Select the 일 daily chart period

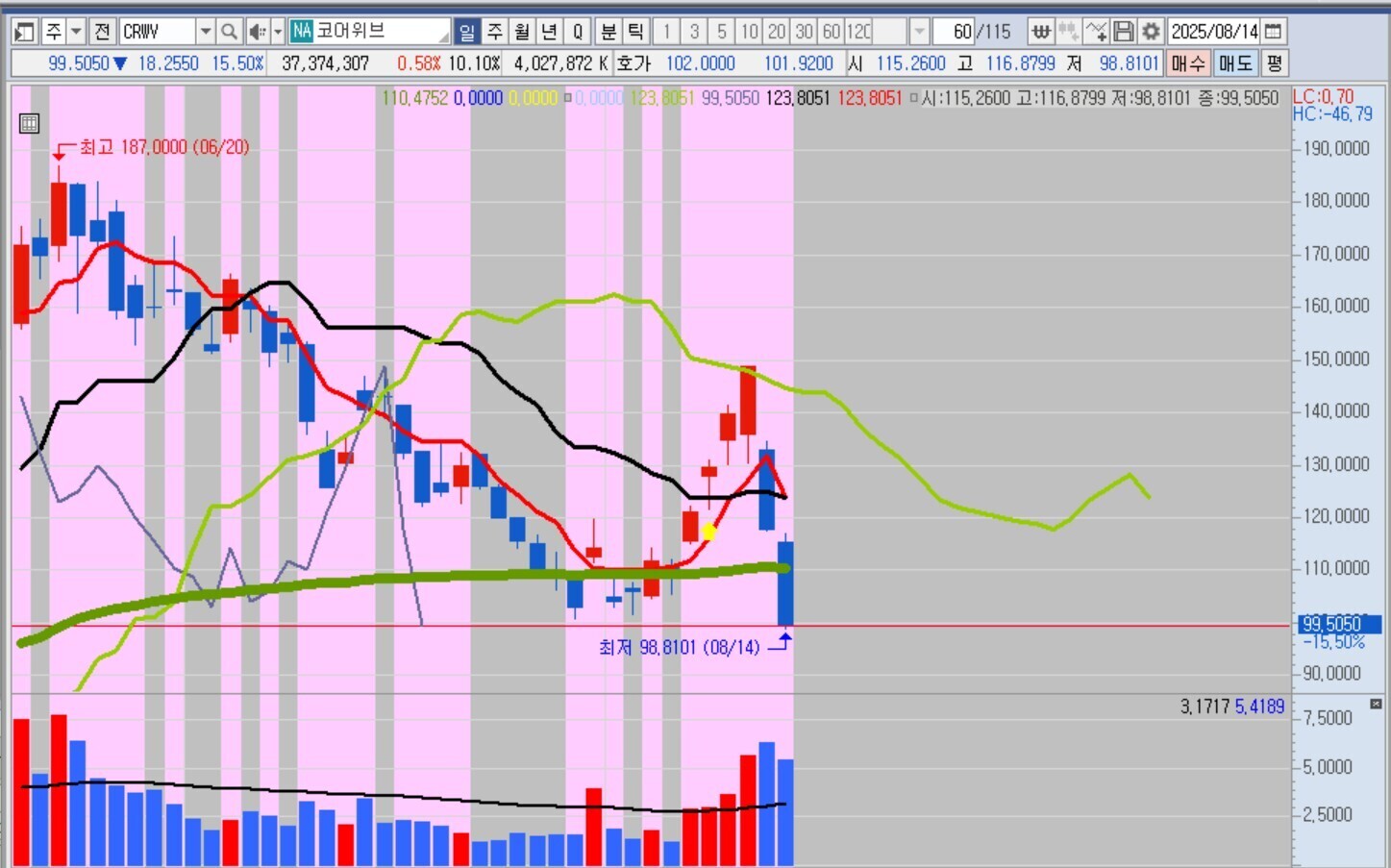pos(467,32)
